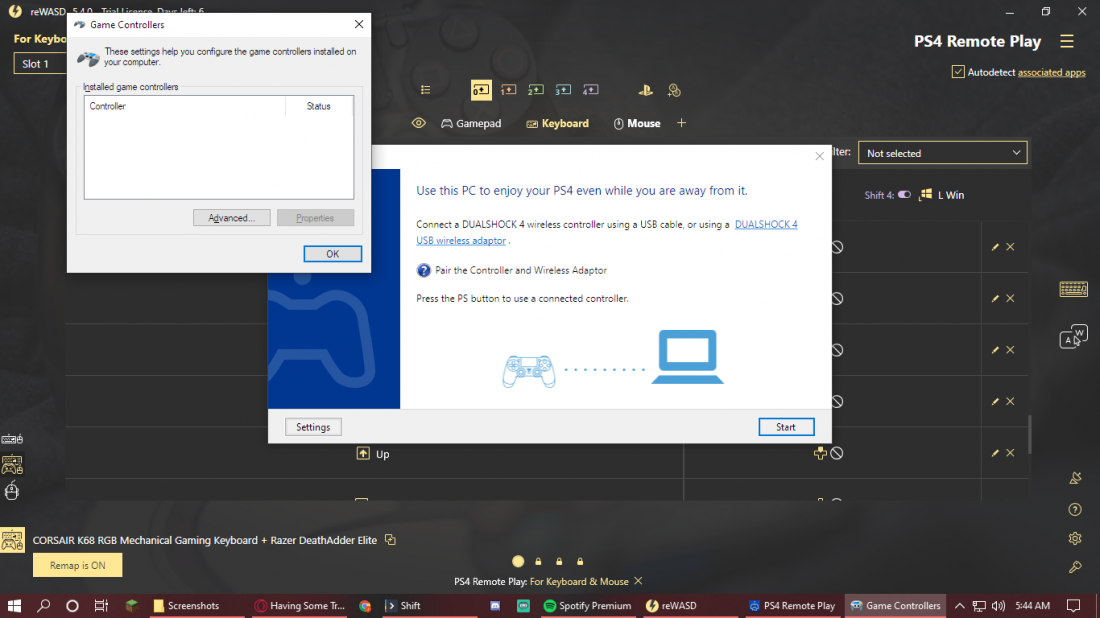The height and width of the screenshot is (618, 1100).
Task: Open reWASD preferences gear icon
Action: coord(1075,539)
